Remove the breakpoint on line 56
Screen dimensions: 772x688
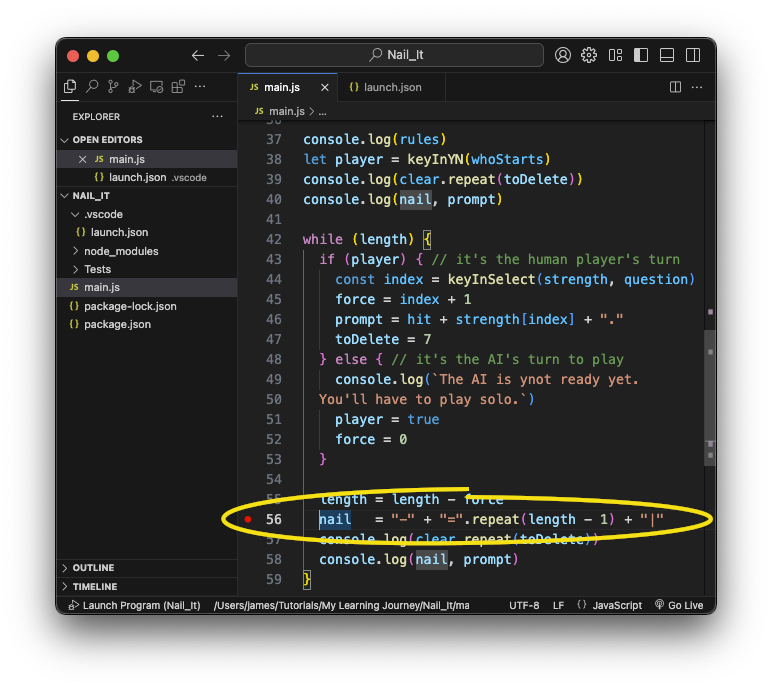(x=248, y=519)
